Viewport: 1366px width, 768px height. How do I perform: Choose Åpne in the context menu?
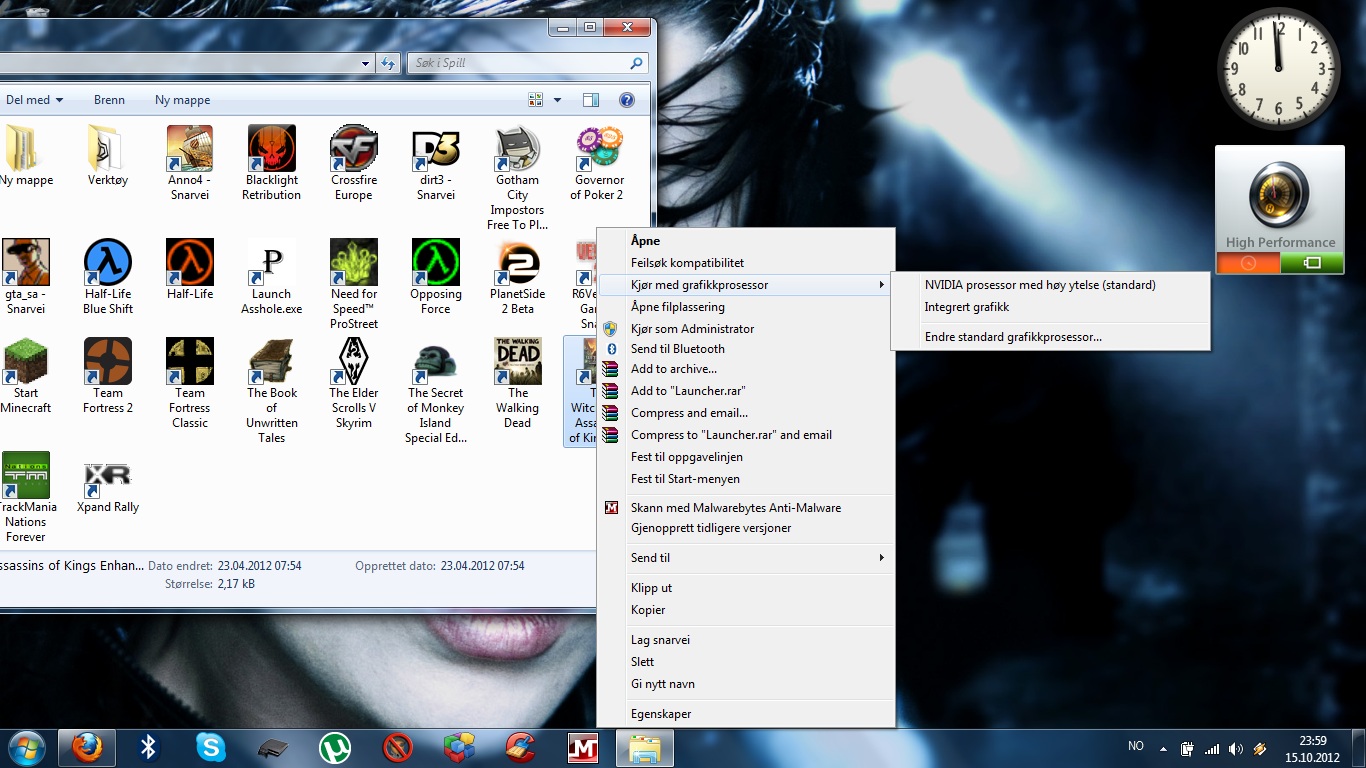746,241
